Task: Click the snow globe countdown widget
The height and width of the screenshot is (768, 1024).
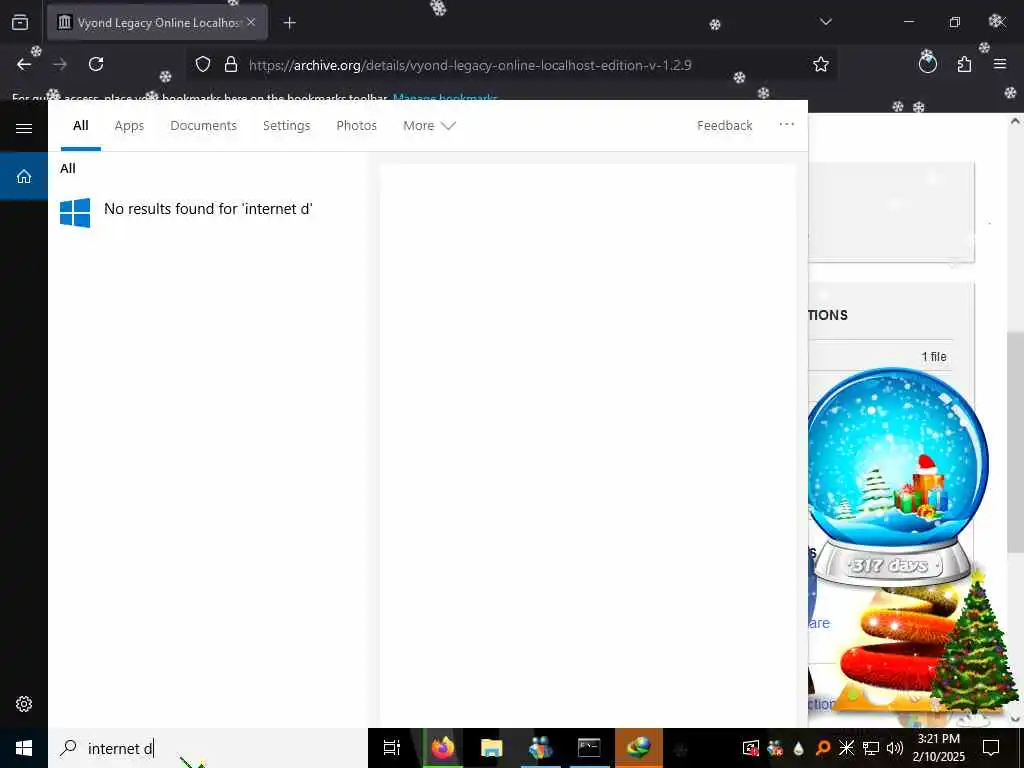Action: tap(897, 477)
